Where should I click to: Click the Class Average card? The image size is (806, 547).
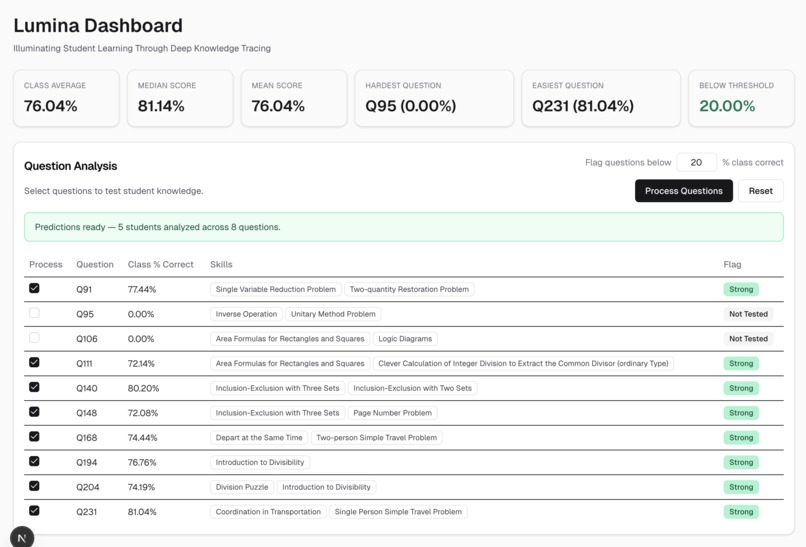point(66,98)
